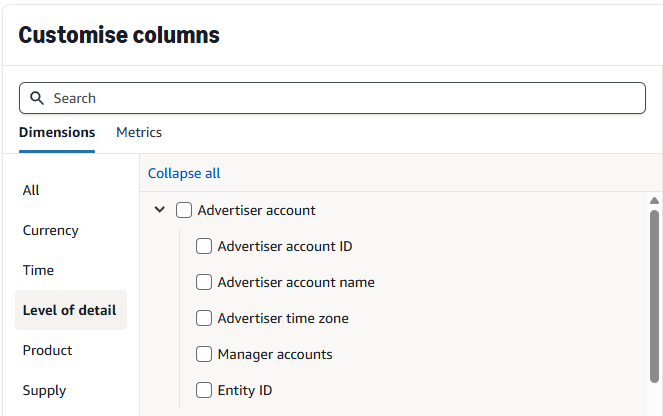
Task: Check the Advertiser account name box
Action: pyautogui.click(x=204, y=282)
